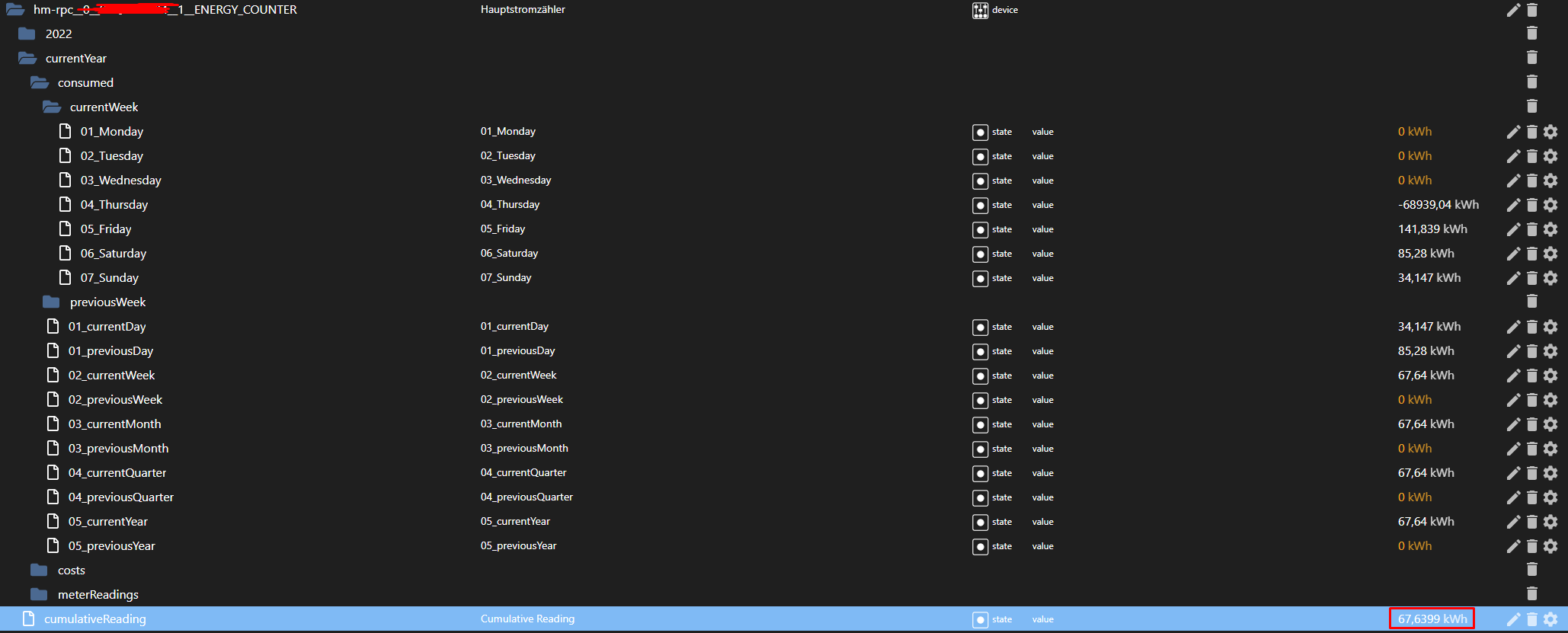Click the 141,839 kWh Friday value
Viewport: 1568px width, 633px height.
tap(1432, 229)
